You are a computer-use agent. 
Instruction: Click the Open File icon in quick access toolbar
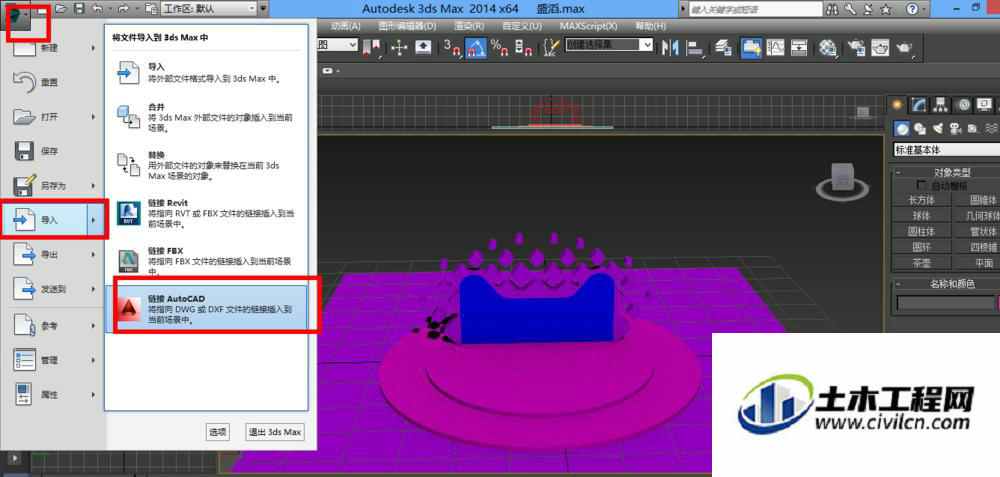(x=61, y=8)
